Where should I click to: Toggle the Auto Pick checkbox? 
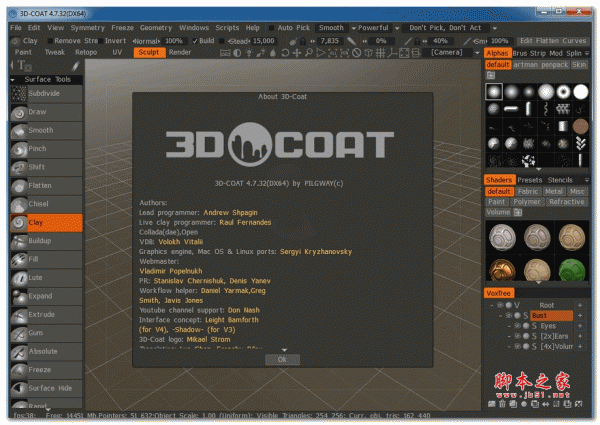(272, 28)
